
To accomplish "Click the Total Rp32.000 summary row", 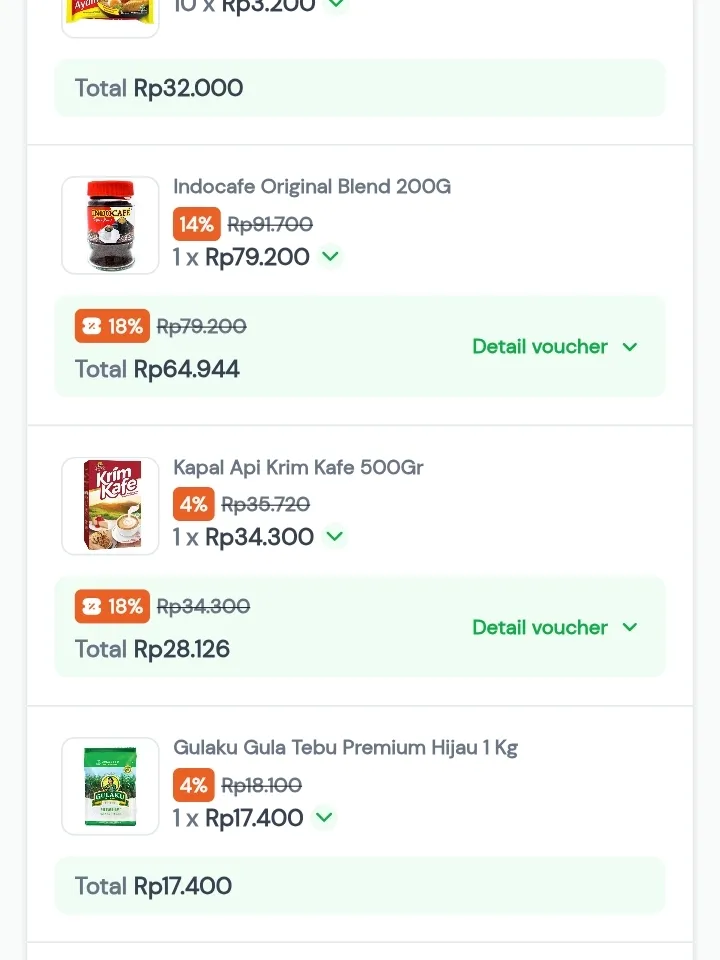I will (x=360, y=88).
